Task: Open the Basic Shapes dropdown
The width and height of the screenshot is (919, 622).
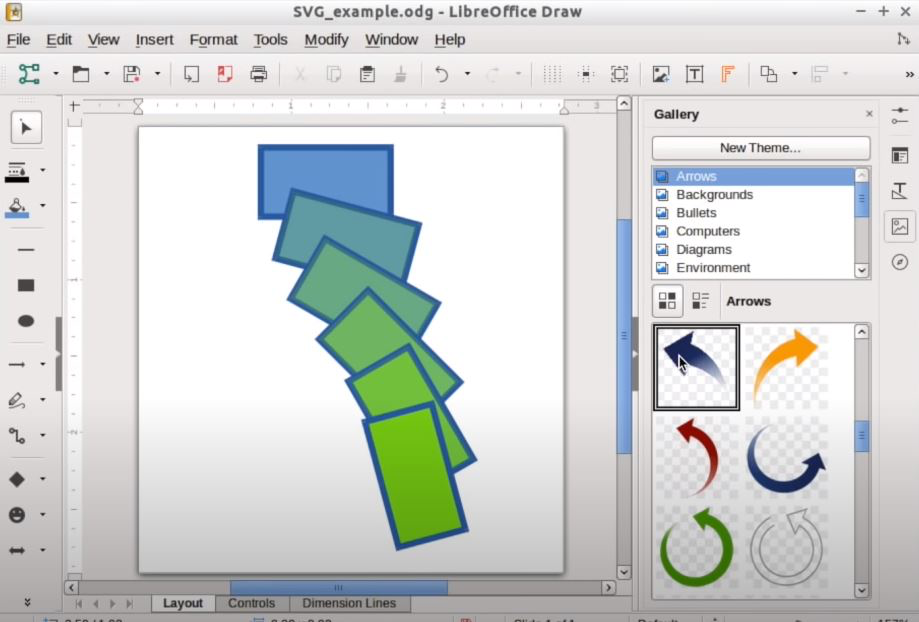Action: (x=42, y=478)
